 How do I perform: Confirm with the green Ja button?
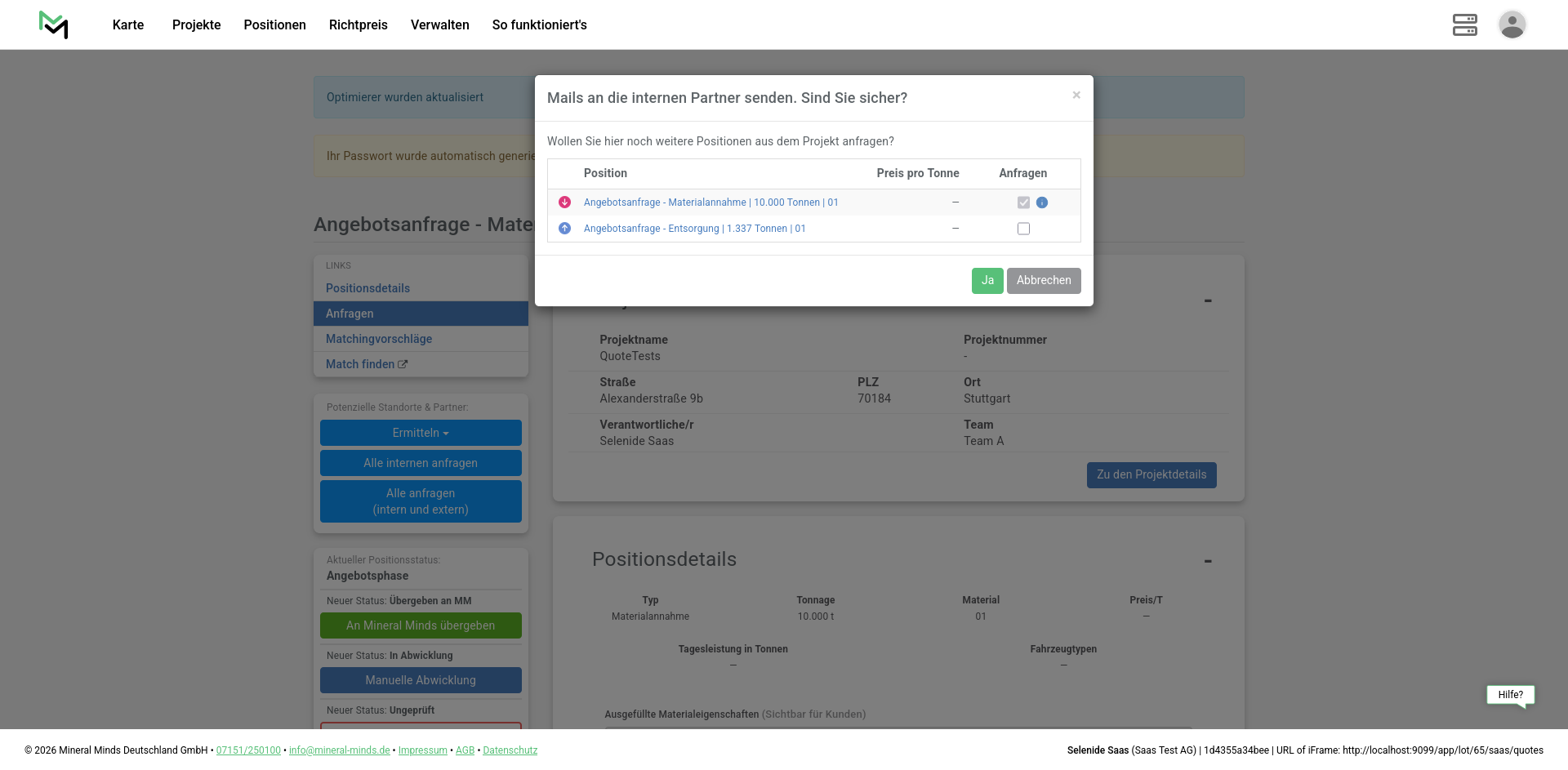(987, 280)
